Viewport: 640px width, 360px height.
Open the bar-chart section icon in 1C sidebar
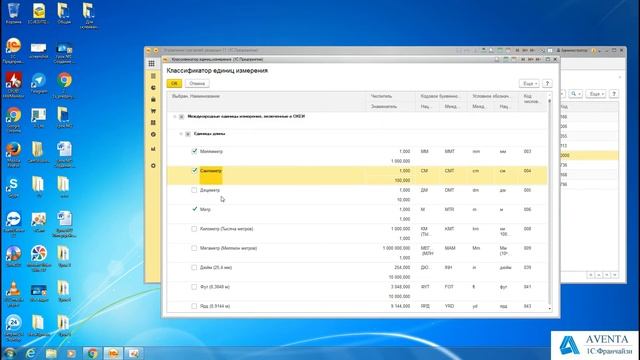tap(153, 149)
